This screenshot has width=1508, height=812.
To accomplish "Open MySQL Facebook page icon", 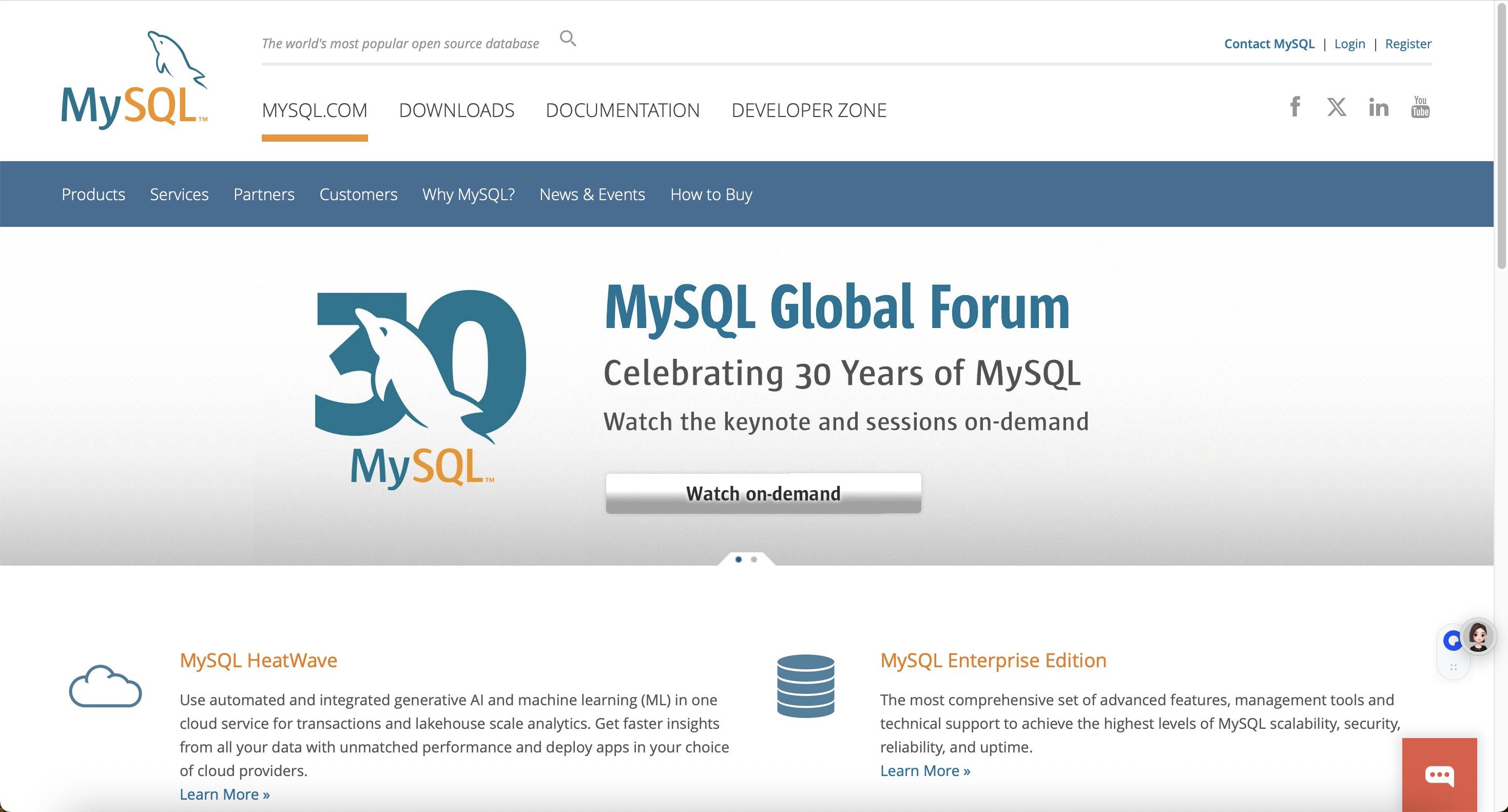I will click(1295, 107).
